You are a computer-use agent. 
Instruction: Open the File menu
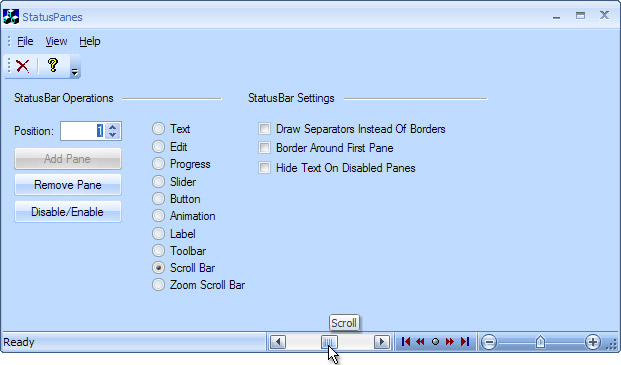coord(25,41)
